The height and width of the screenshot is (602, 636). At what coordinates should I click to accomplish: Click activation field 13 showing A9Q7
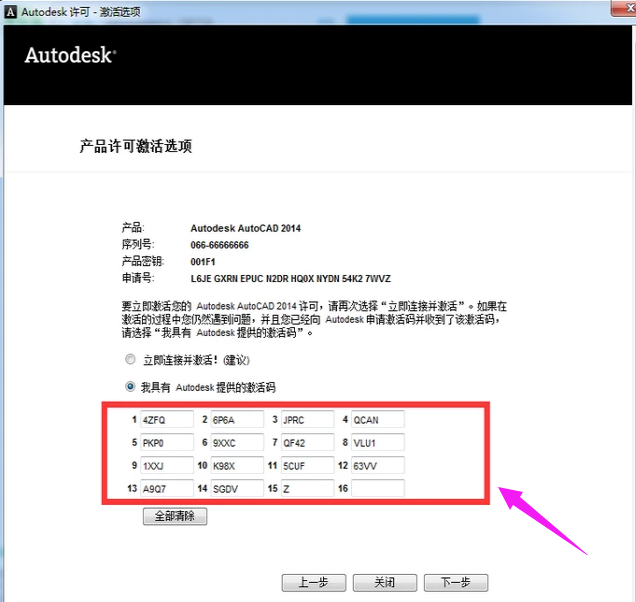[166, 489]
